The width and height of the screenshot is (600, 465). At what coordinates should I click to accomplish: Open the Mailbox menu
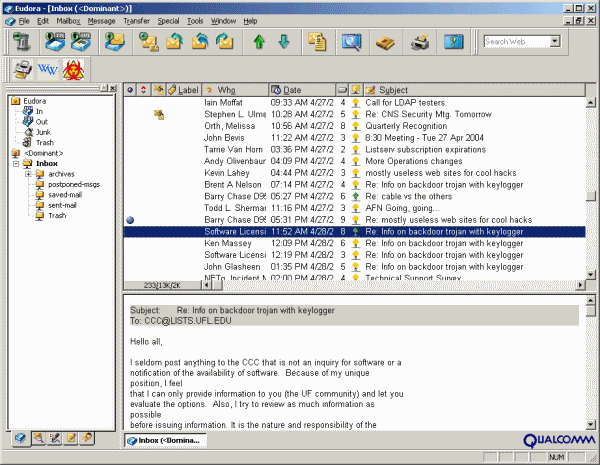pyautogui.click(x=68, y=21)
